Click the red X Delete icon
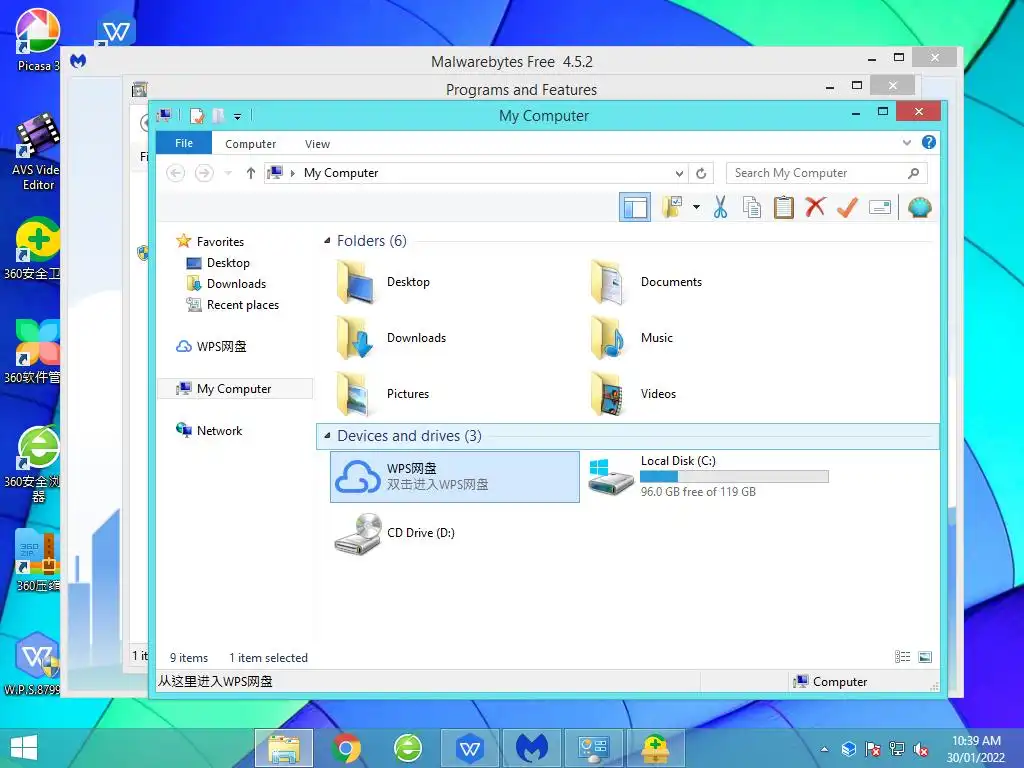1024x768 pixels. tap(815, 207)
